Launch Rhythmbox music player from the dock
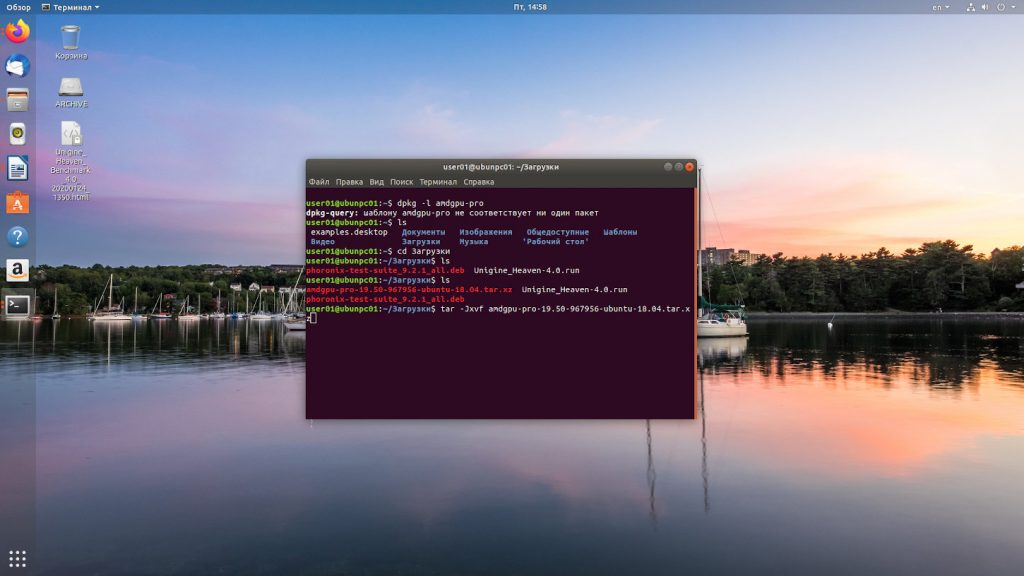Viewport: 1024px width, 576px height. (x=18, y=134)
